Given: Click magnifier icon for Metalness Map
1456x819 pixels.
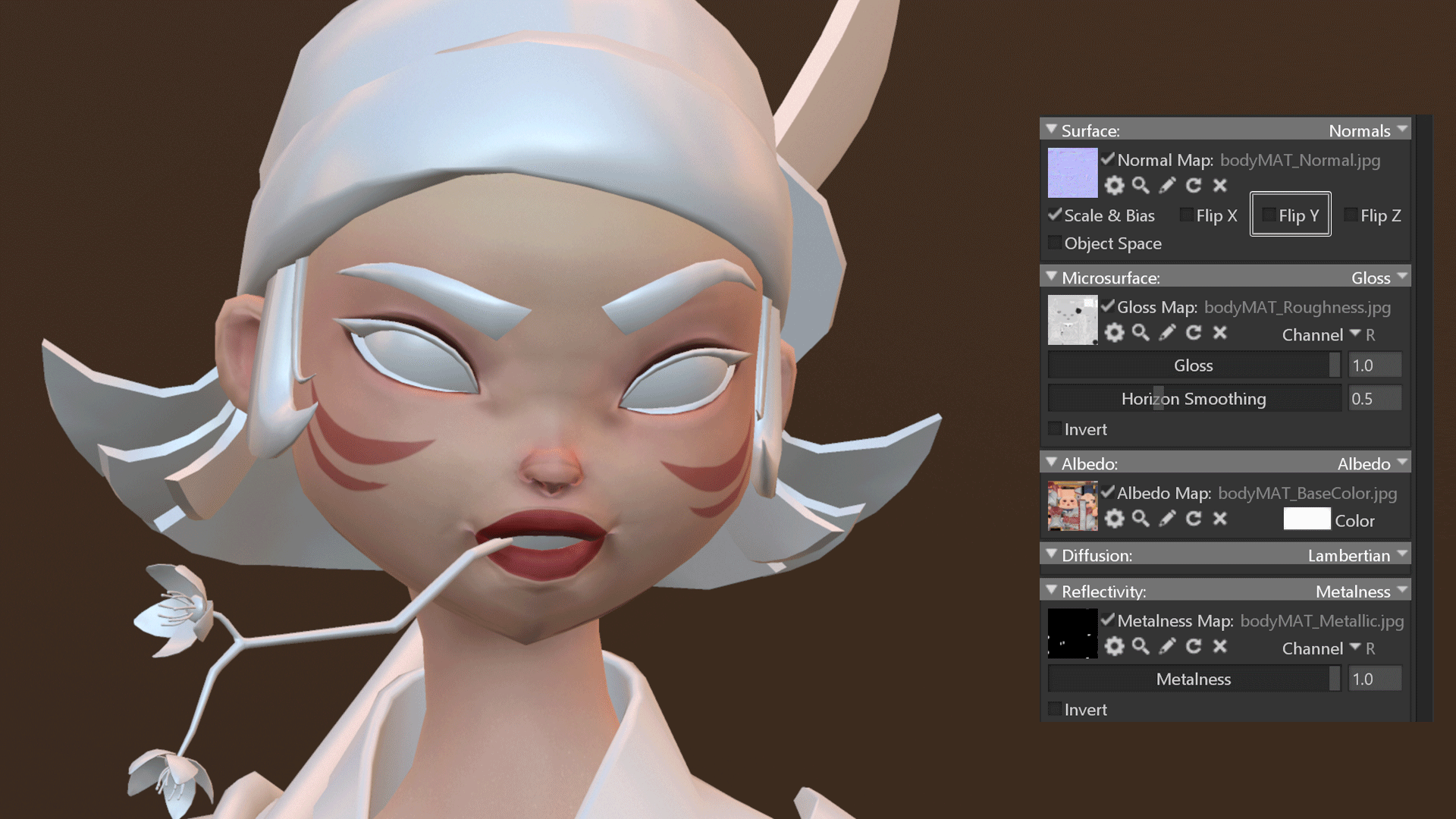Looking at the screenshot, I should 1141,646.
